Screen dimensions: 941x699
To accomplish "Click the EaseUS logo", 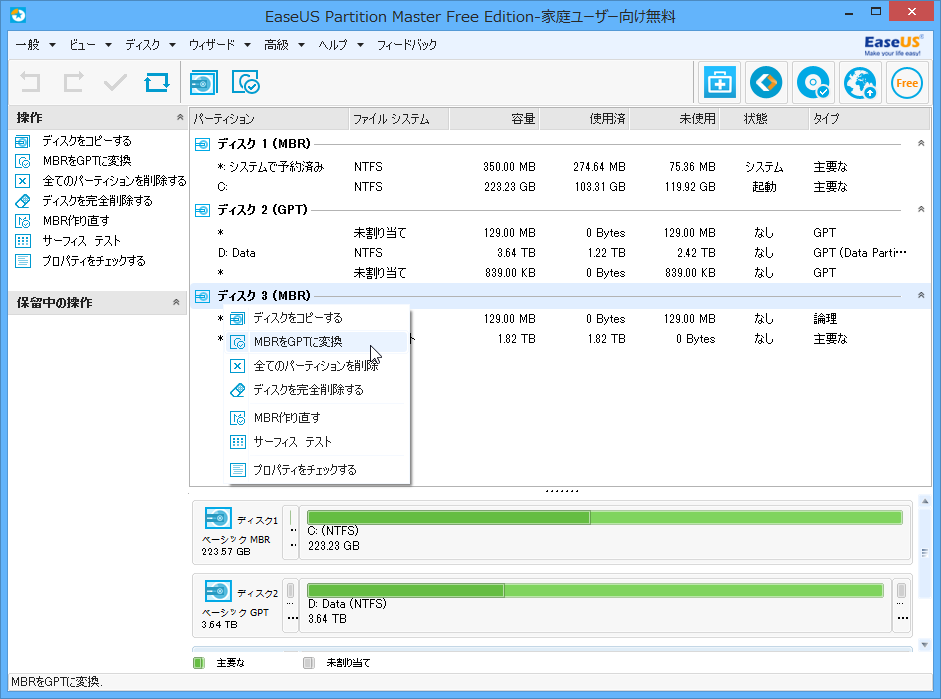I will click(892, 45).
